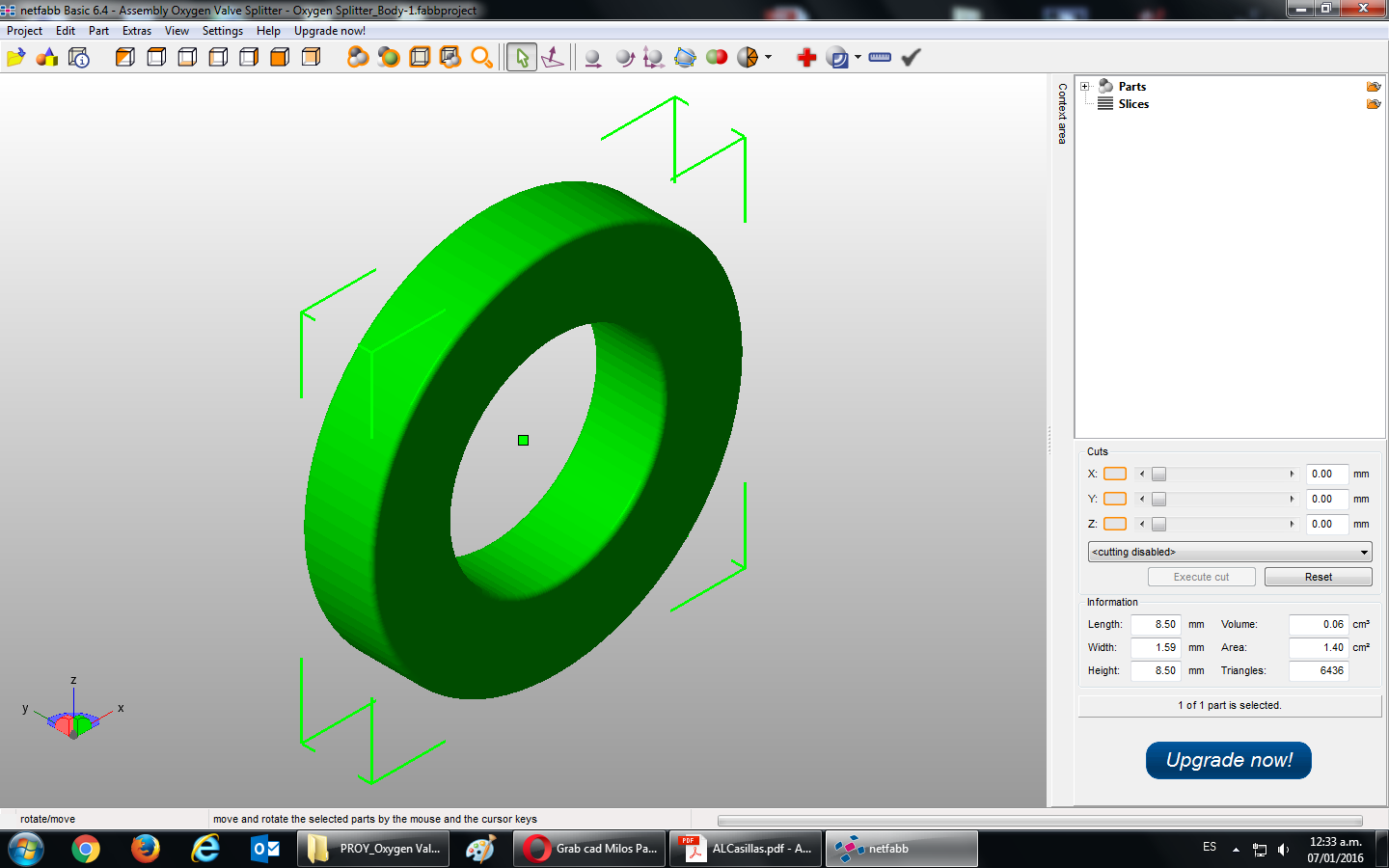Click the rotate part icon
This screenshot has width=1389, height=868.
click(624, 58)
